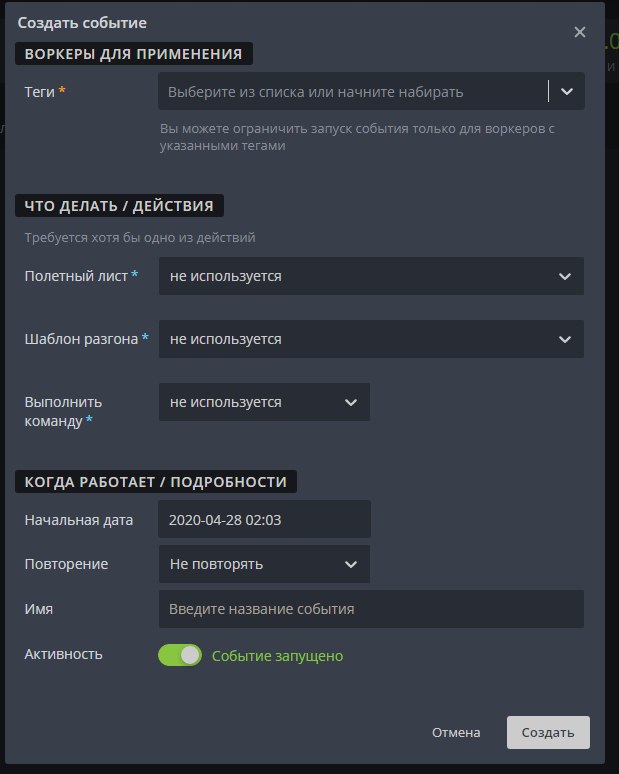Screen dimensions: 619x774
Task: Click the Отмена button
Action: pos(456,733)
